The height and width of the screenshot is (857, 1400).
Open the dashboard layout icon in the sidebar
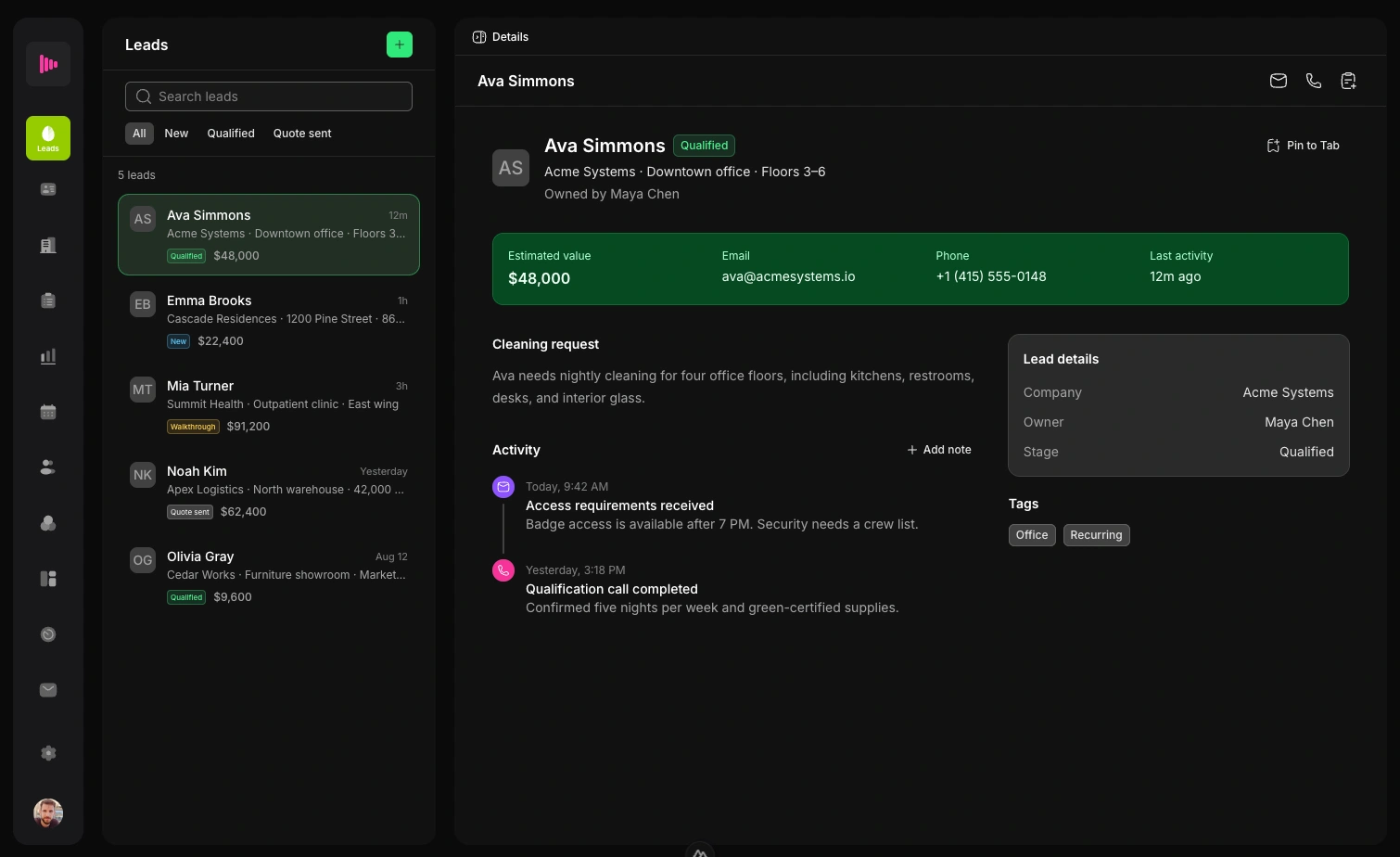[48, 579]
